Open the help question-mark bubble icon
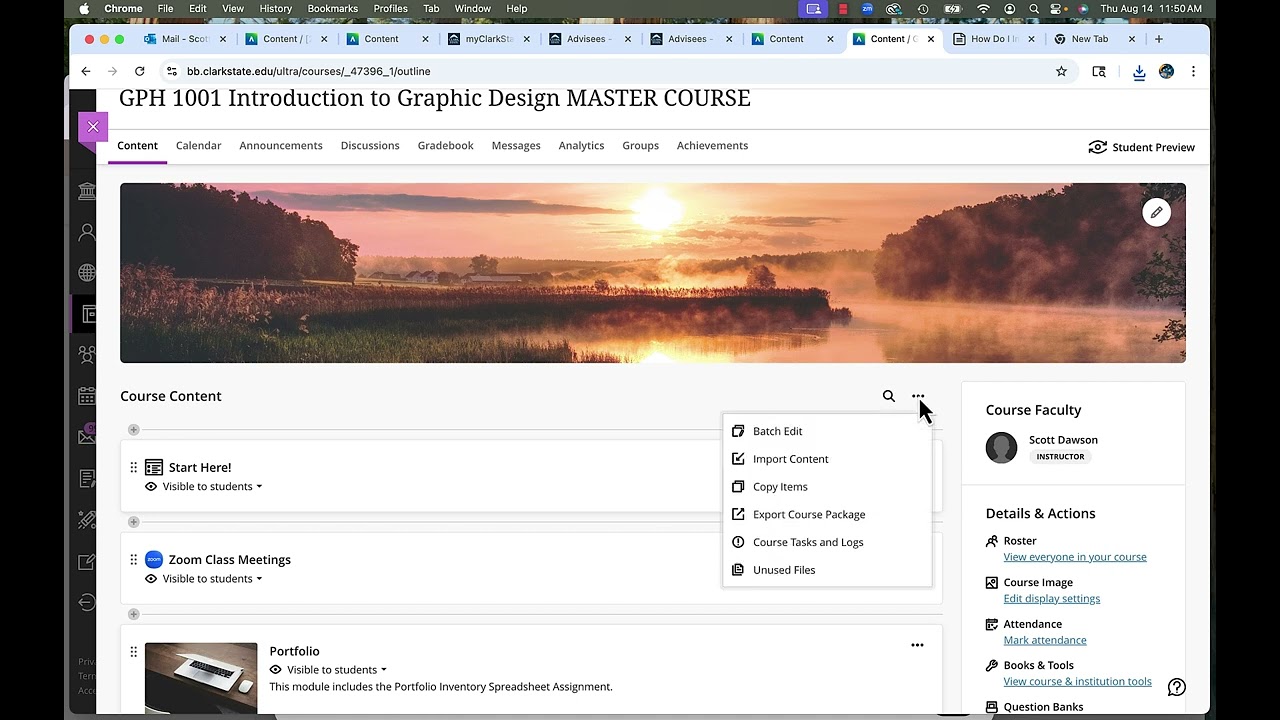The height and width of the screenshot is (720, 1280). pos(1177,687)
